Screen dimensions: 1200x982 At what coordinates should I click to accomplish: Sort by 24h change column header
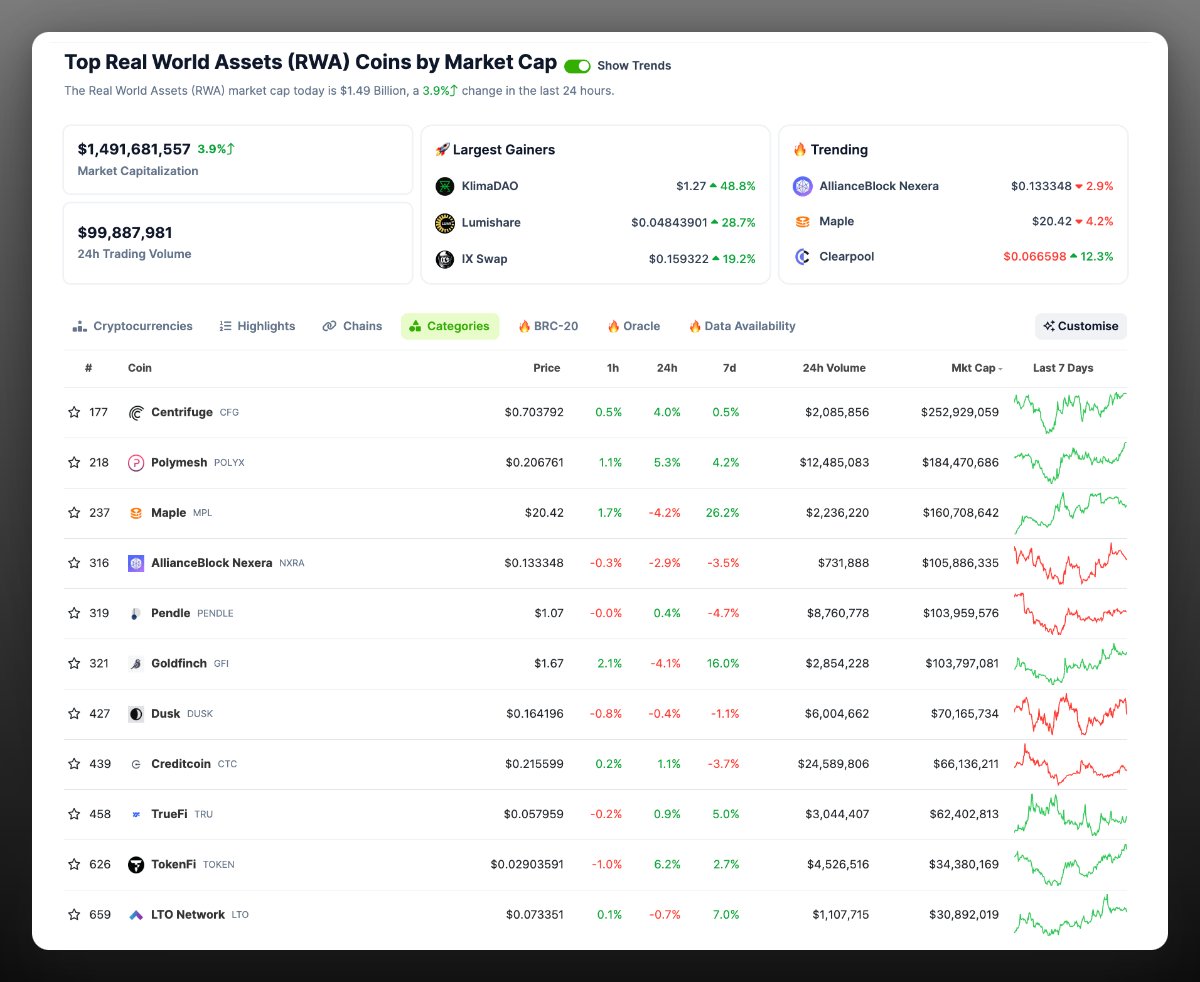point(667,368)
